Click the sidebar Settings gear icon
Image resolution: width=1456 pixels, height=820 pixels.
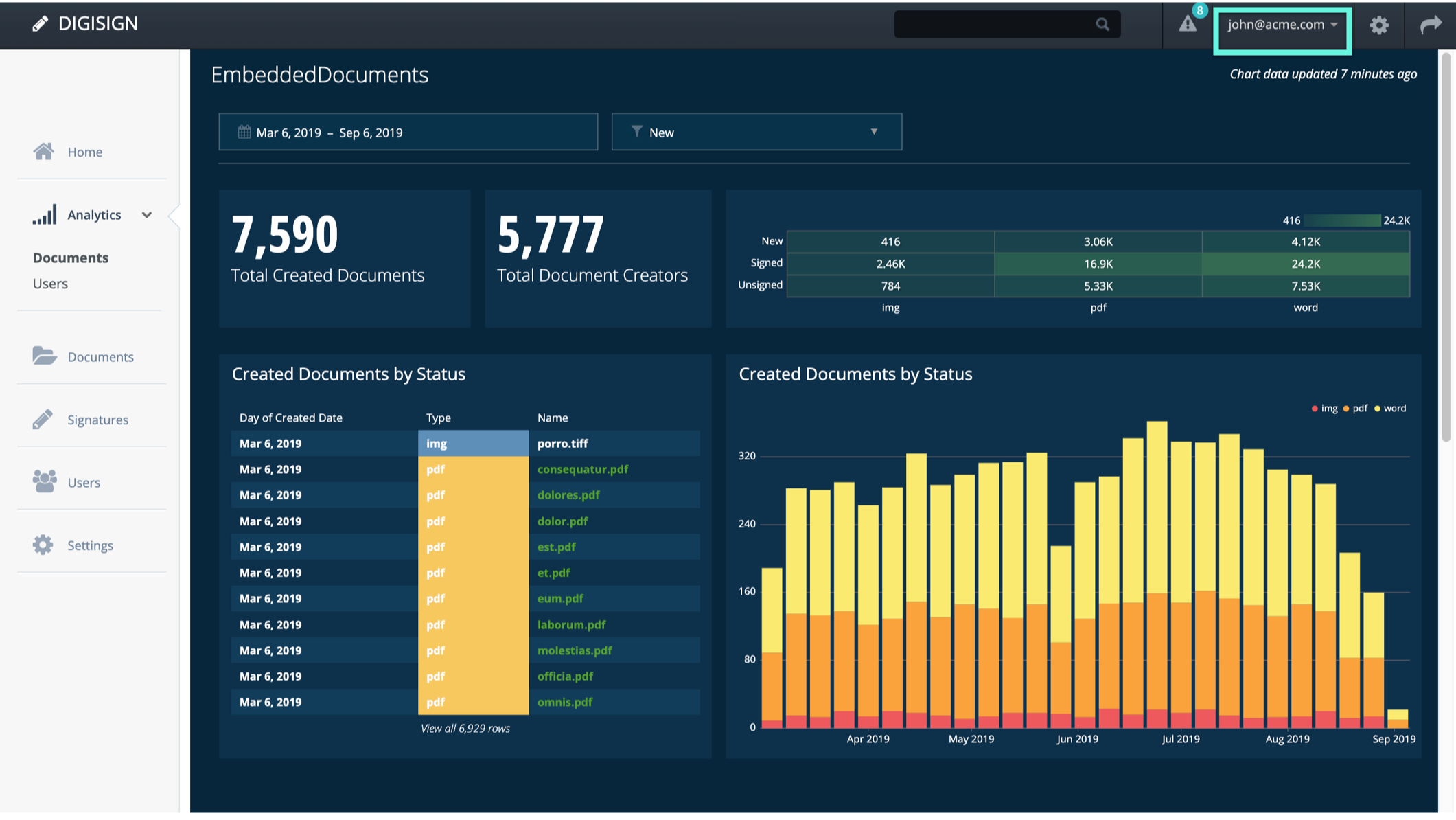point(43,545)
